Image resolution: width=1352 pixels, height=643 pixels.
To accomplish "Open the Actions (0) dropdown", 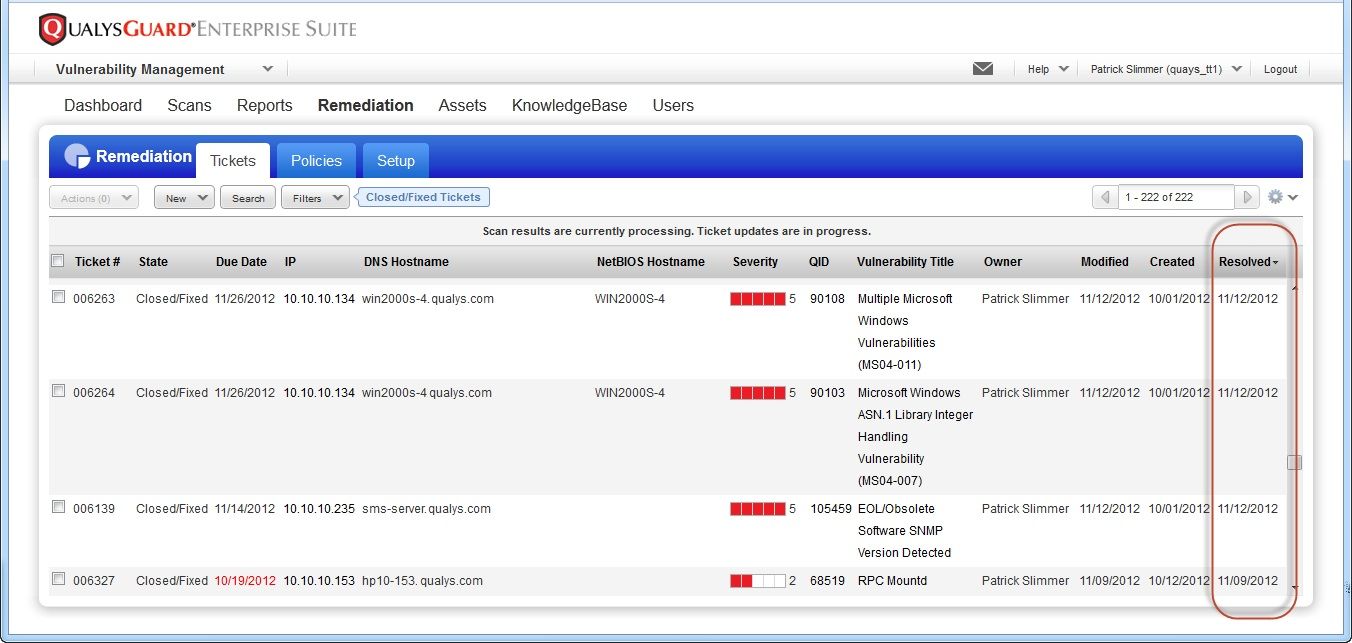I will coord(94,198).
